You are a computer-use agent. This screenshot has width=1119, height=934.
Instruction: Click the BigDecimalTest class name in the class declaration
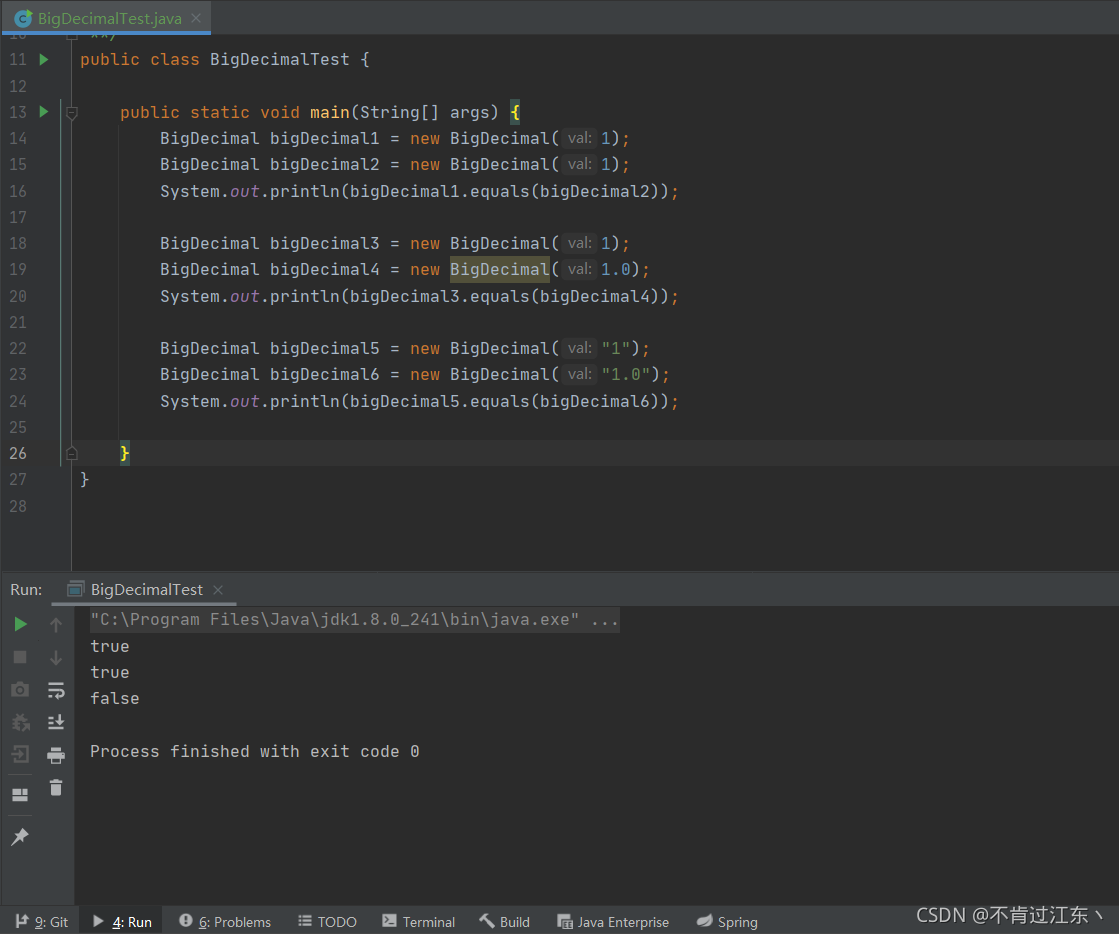tap(280, 59)
